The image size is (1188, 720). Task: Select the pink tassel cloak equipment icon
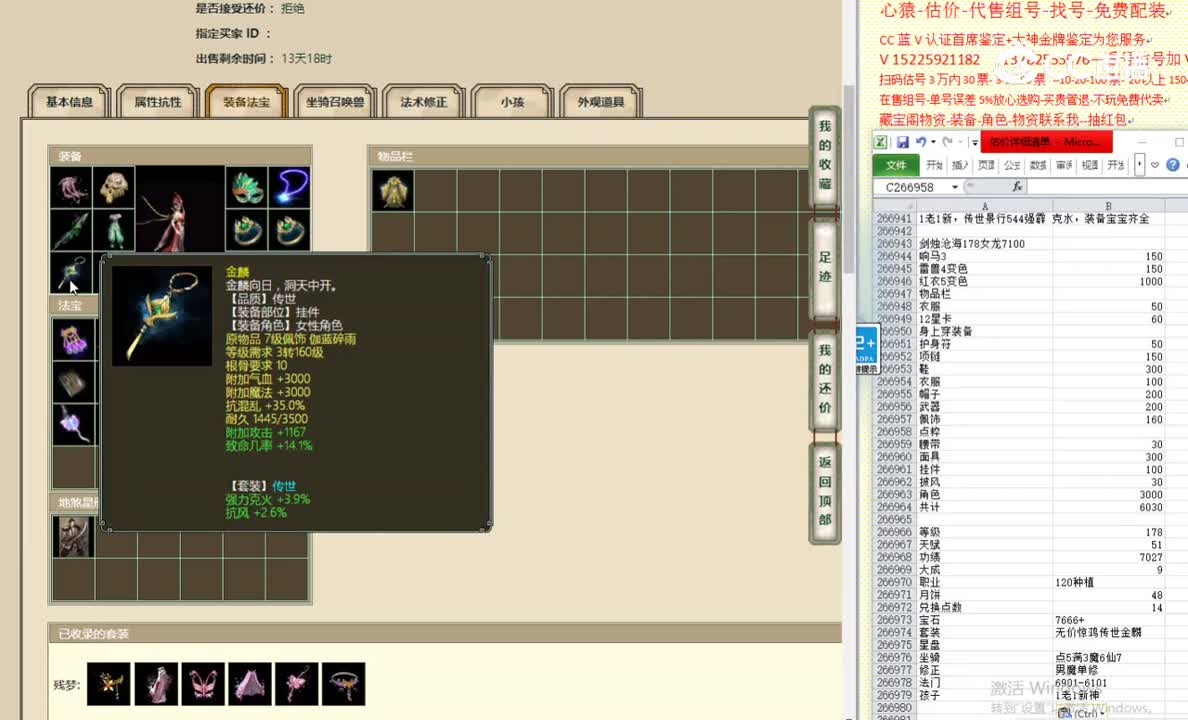(x=71, y=187)
